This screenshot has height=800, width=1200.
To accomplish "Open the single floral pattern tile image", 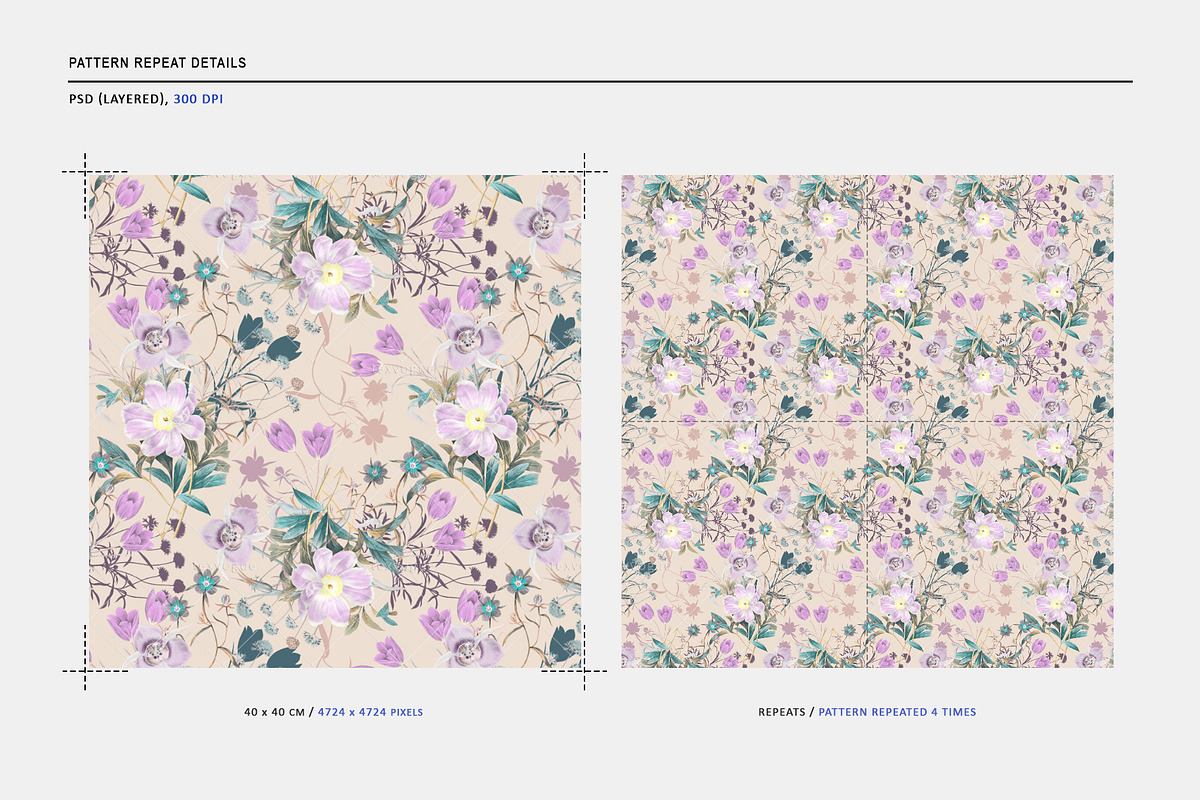I will pos(335,422).
